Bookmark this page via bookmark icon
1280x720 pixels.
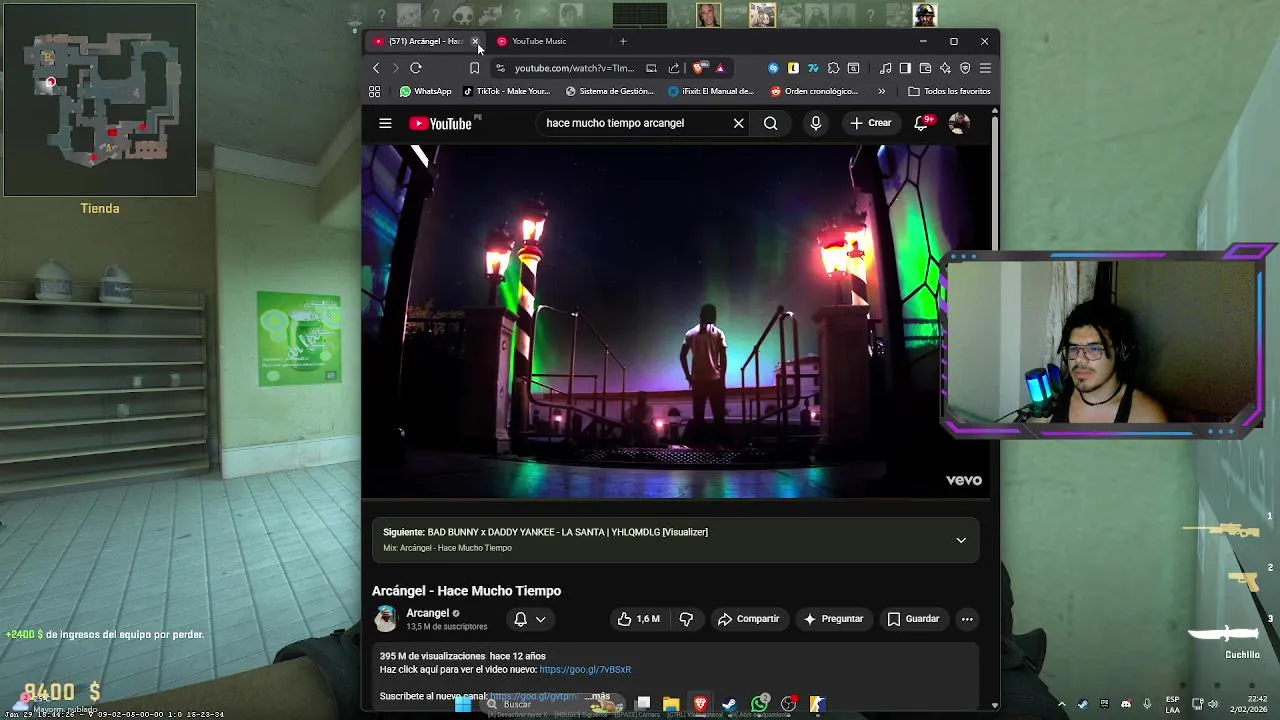pyautogui.click(x=474, y=68)
